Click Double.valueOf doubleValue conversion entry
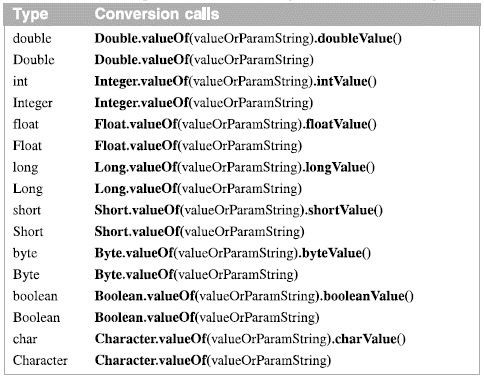Screen dimensions: 484x378 [248, 39]
